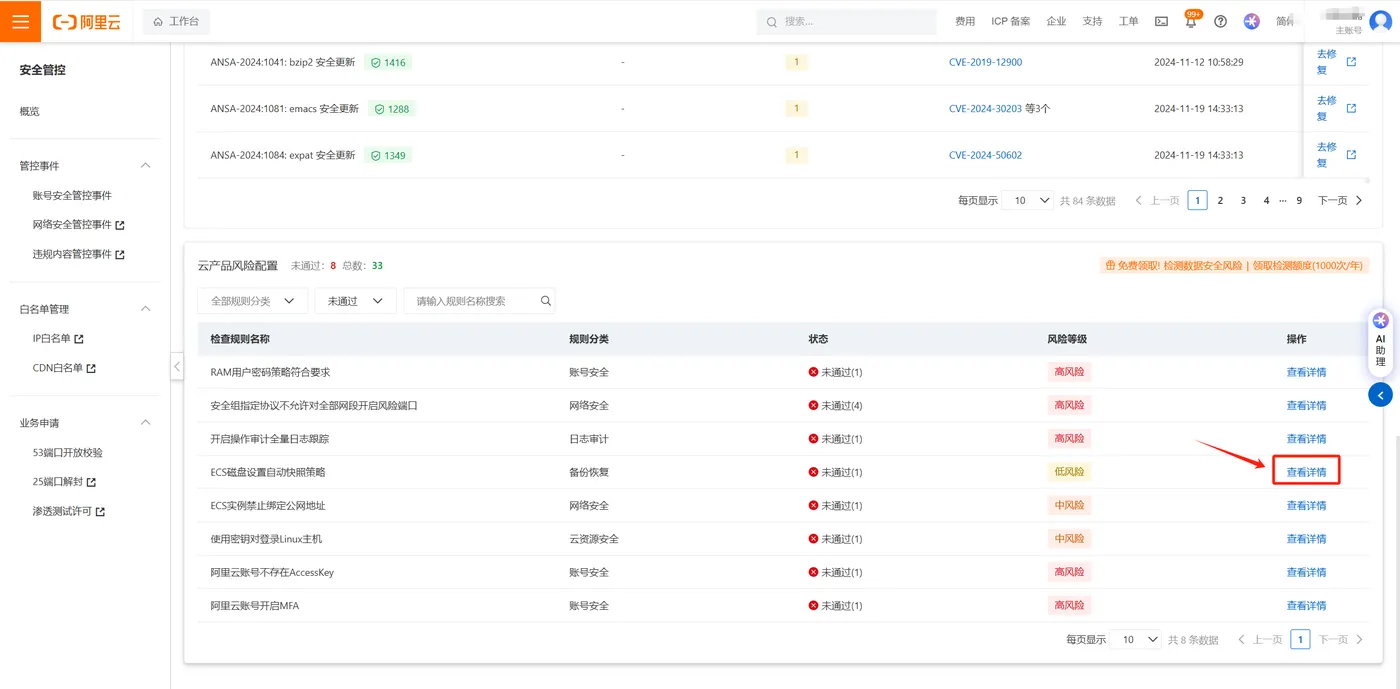Open 网络安全管控事件 external link
This screenshot has height=689, width=1400.
pos(78,225)
